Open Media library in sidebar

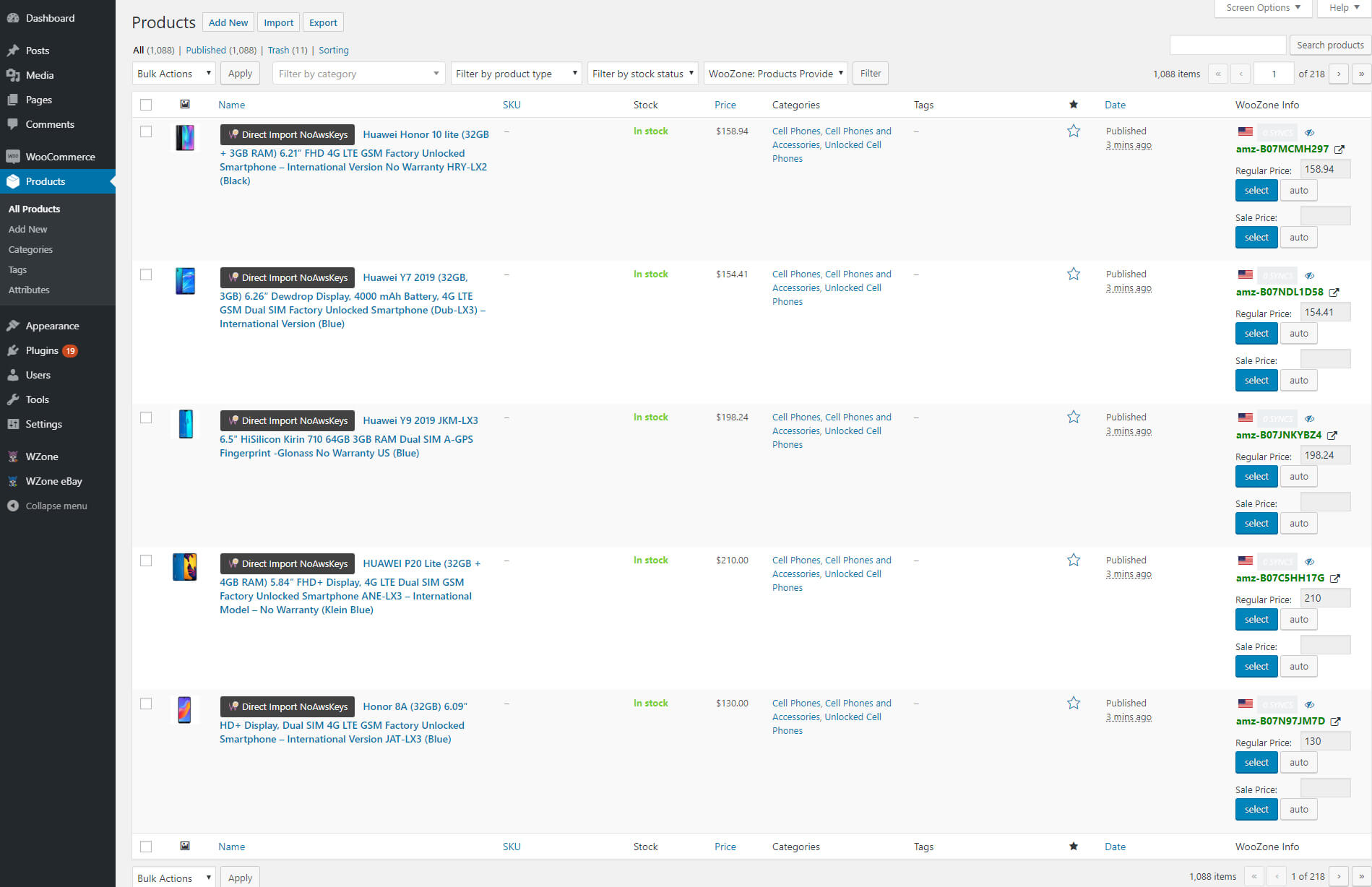(40, 75)
